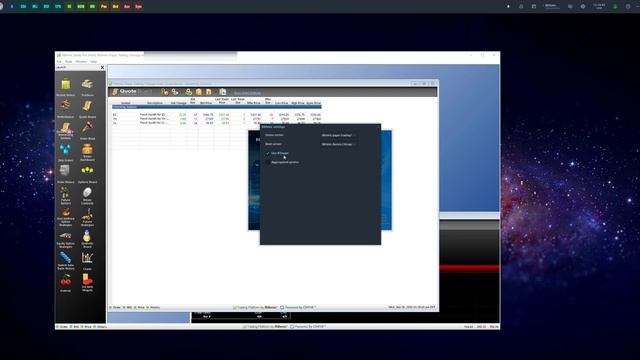Open the Options Board yellow icon

coord(87,171)
